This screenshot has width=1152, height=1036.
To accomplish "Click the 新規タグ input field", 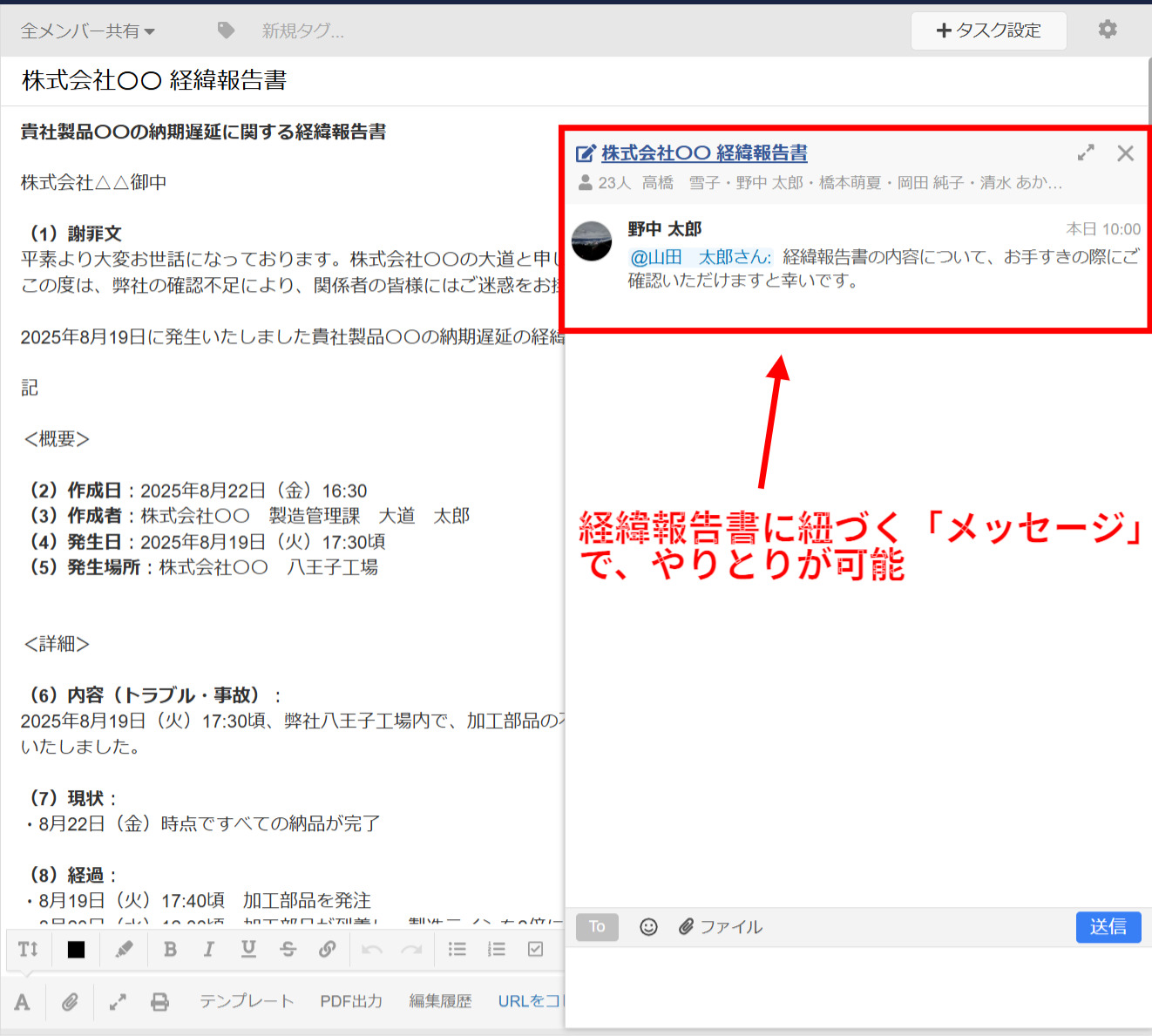I will point(301,29).
